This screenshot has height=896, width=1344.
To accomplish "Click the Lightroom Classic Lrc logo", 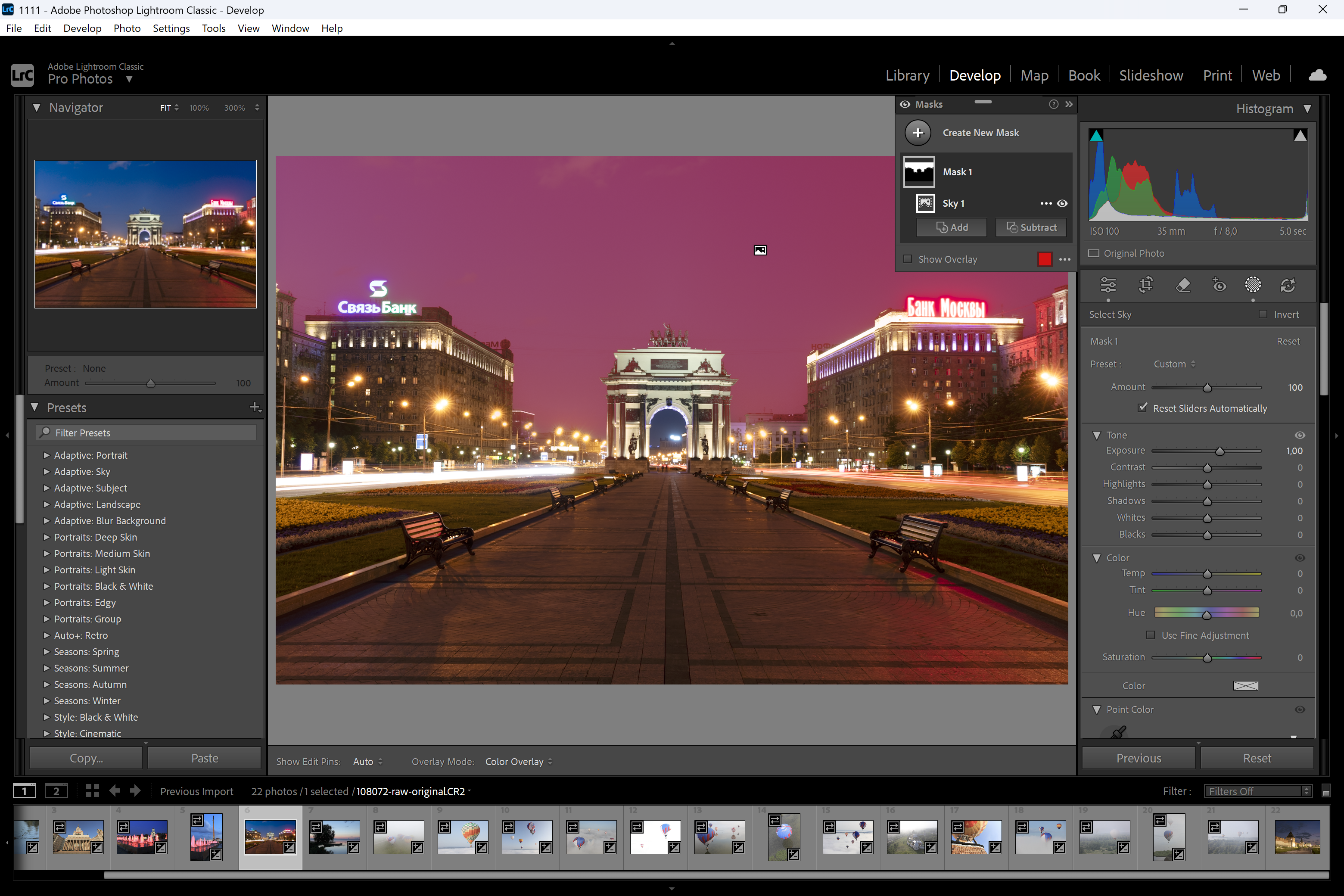I will click(x=22, y=75).
